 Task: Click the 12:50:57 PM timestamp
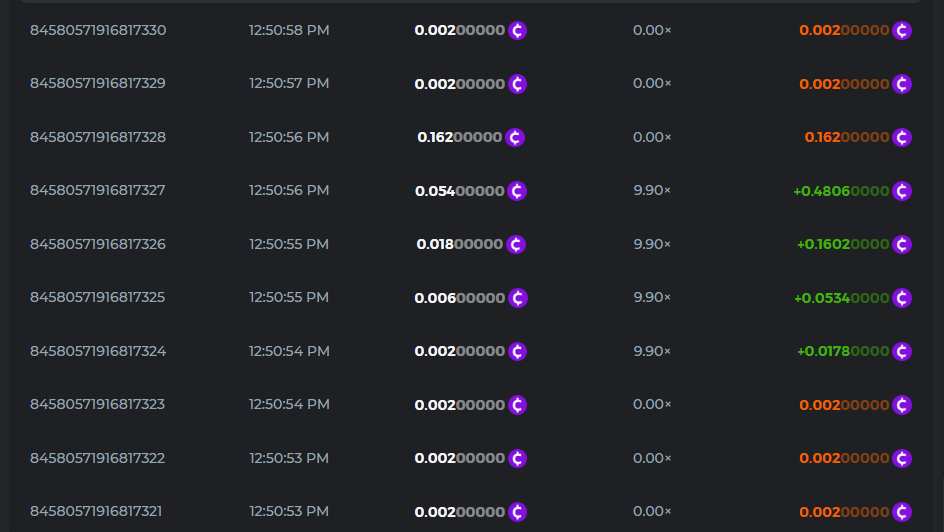click(289, 83)
